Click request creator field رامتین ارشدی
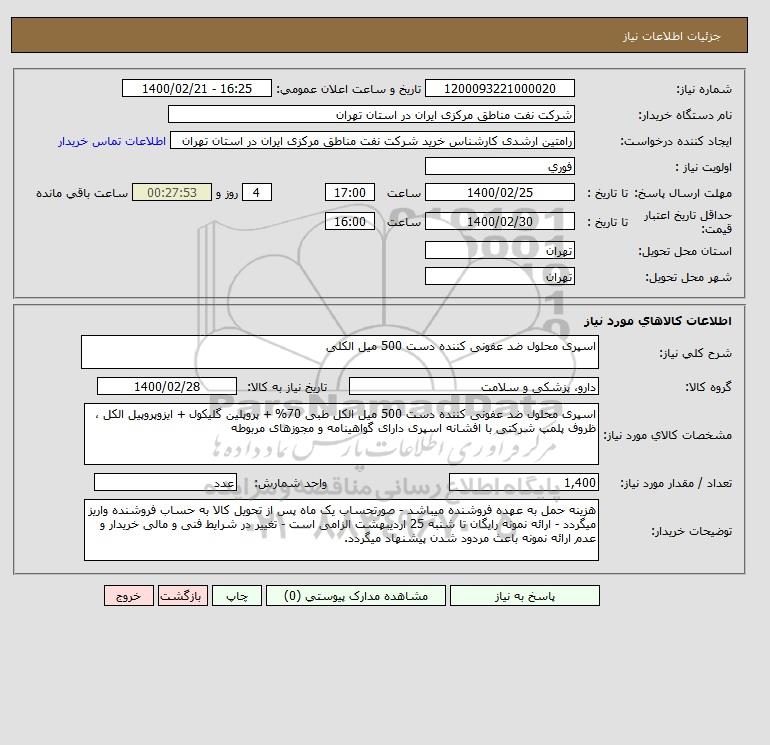This screenshot has width=770, height=745. tap(372, 140)
